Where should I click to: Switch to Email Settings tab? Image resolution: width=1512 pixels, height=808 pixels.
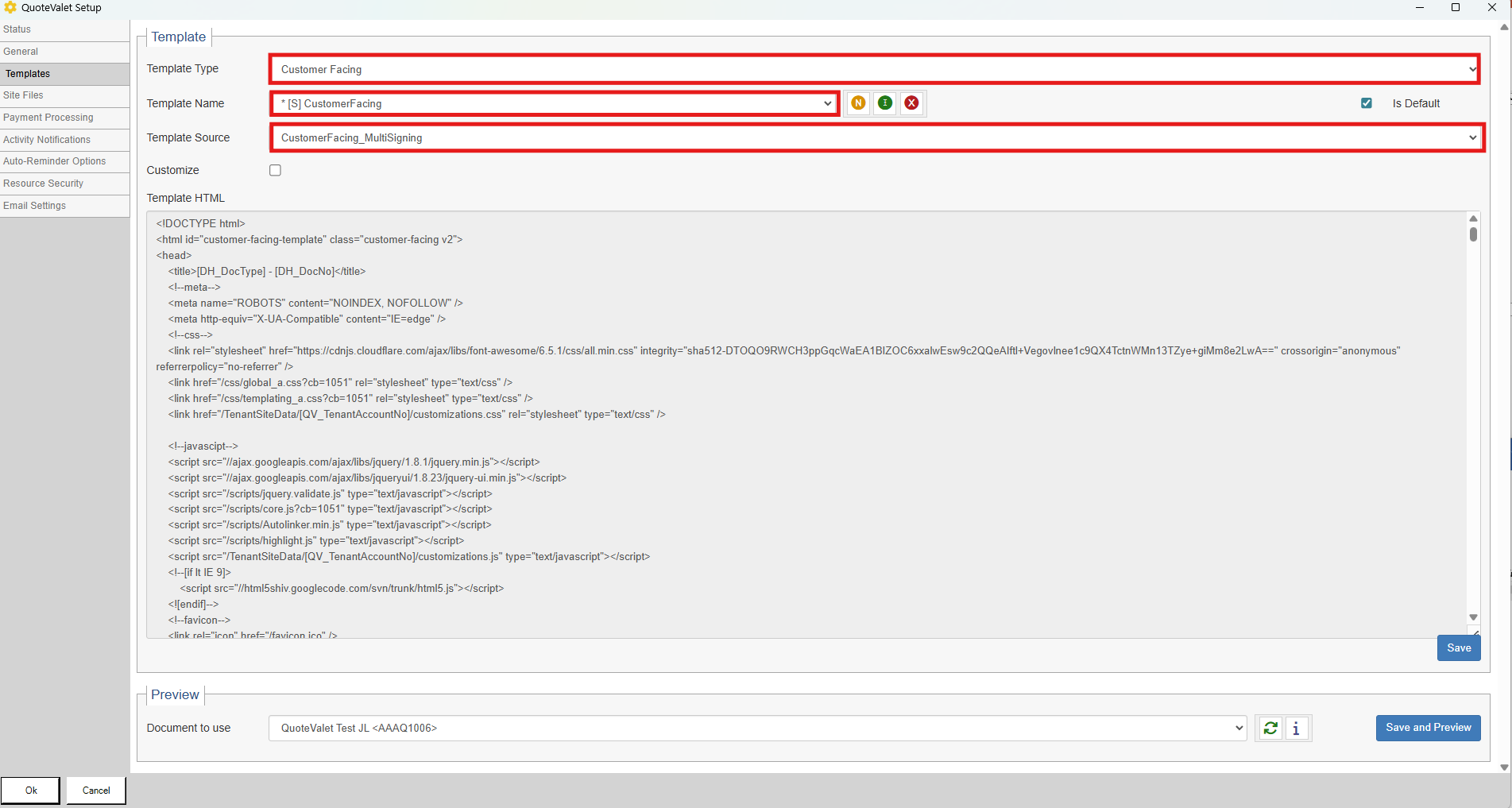pos(35,206)
